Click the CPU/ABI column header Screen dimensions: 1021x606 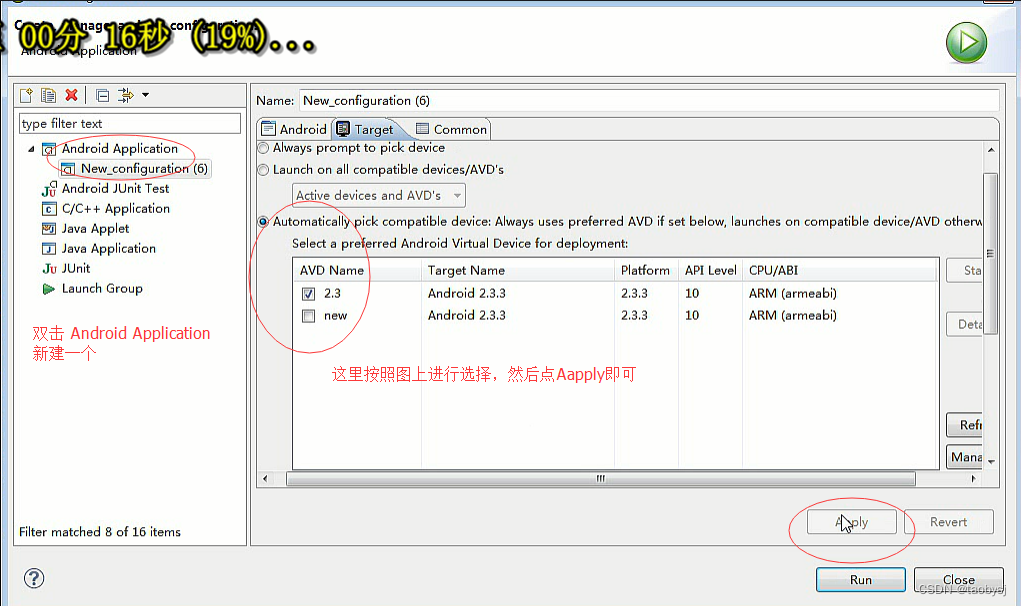pyautogui.click(x=840, y=270)
